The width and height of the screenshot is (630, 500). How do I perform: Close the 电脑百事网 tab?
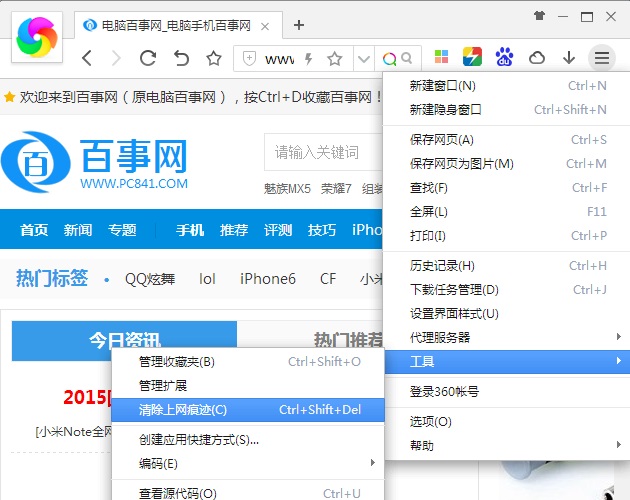coord(265,27)
